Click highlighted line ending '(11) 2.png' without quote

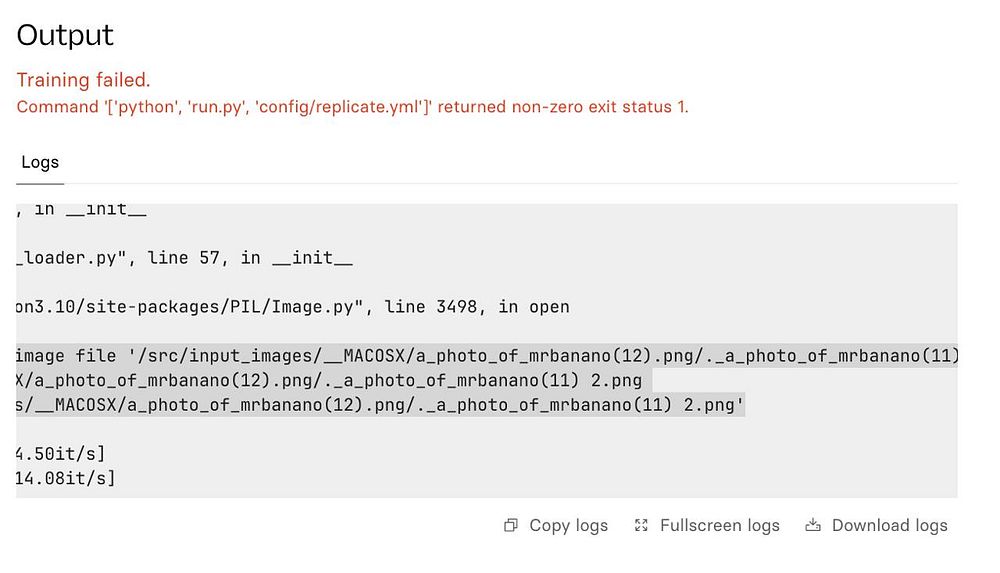pos(333,380)
